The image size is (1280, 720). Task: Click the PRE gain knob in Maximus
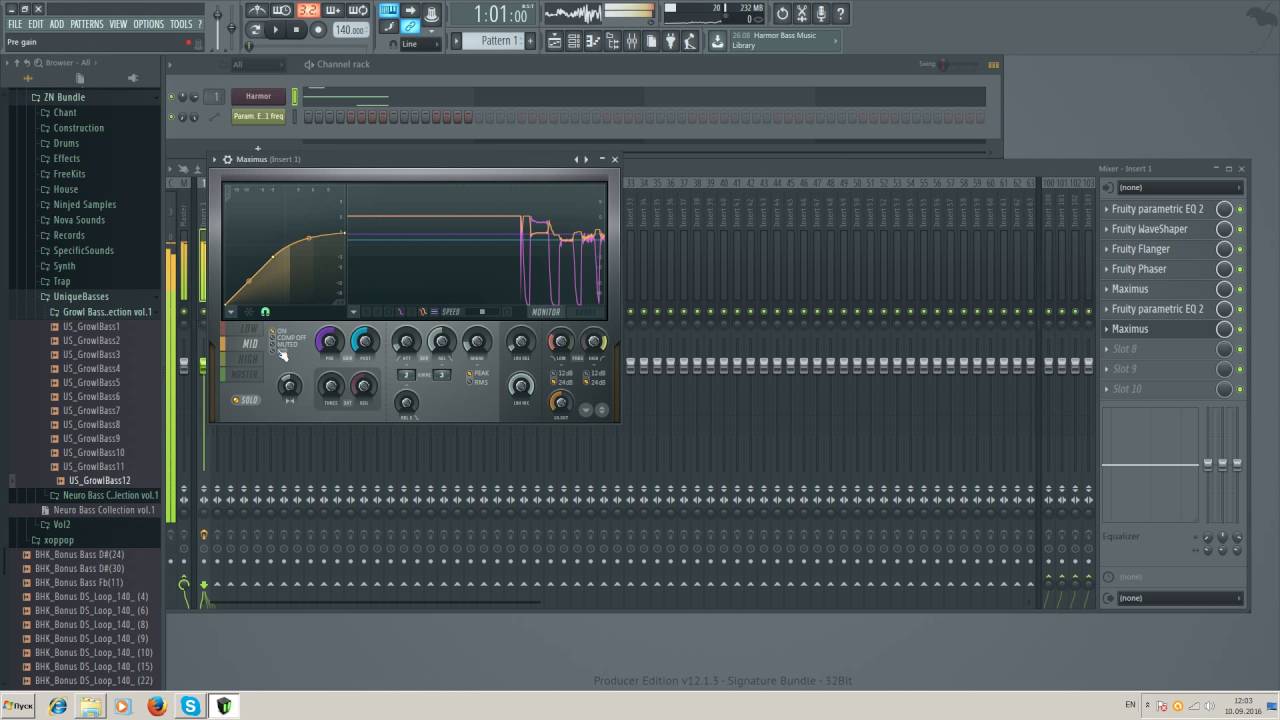pos(330,341)
